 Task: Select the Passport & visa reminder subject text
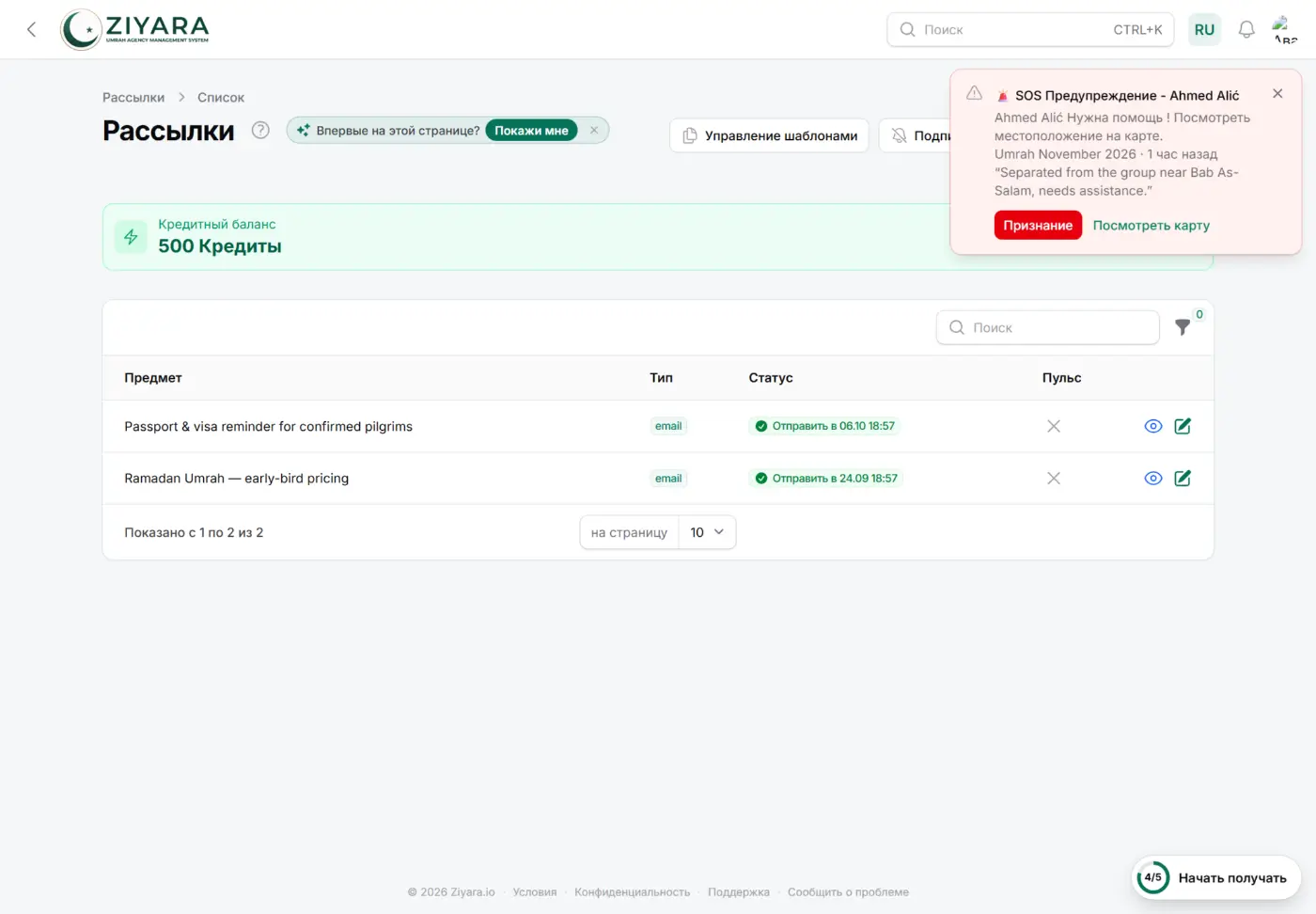(268, 426)
